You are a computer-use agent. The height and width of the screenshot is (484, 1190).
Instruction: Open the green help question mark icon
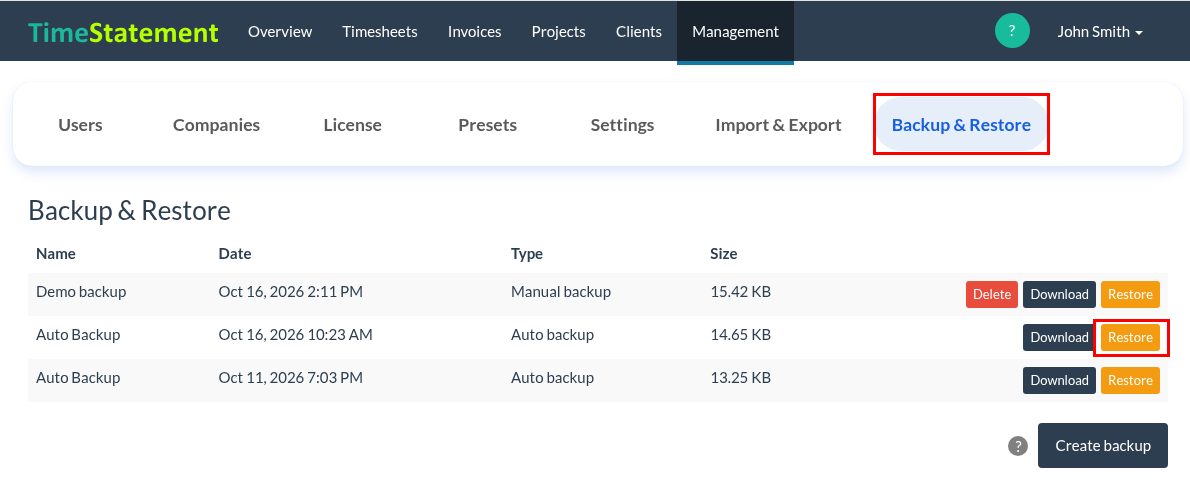(1012, 31)
